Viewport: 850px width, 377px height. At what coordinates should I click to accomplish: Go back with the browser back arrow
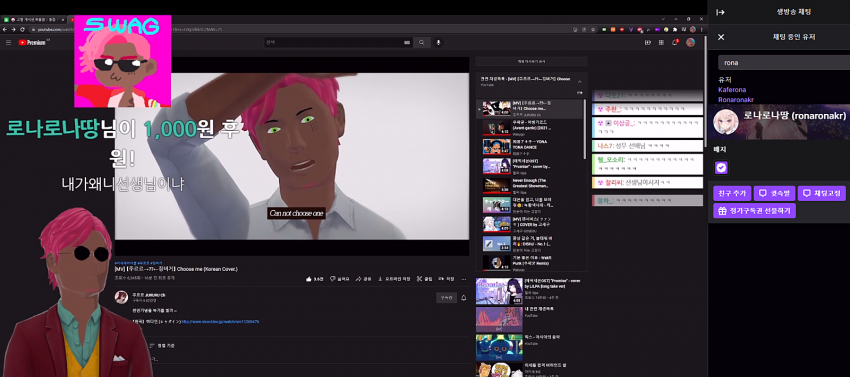(5, 29)
